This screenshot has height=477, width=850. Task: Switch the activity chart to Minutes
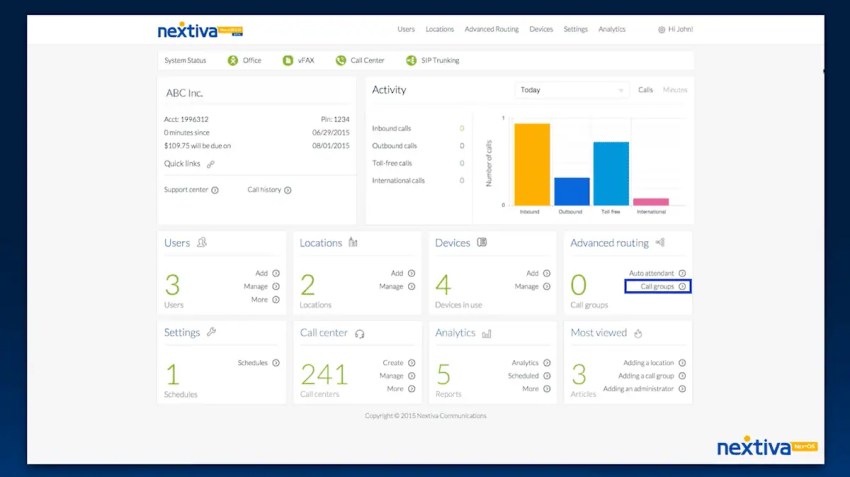click(675, 90)
